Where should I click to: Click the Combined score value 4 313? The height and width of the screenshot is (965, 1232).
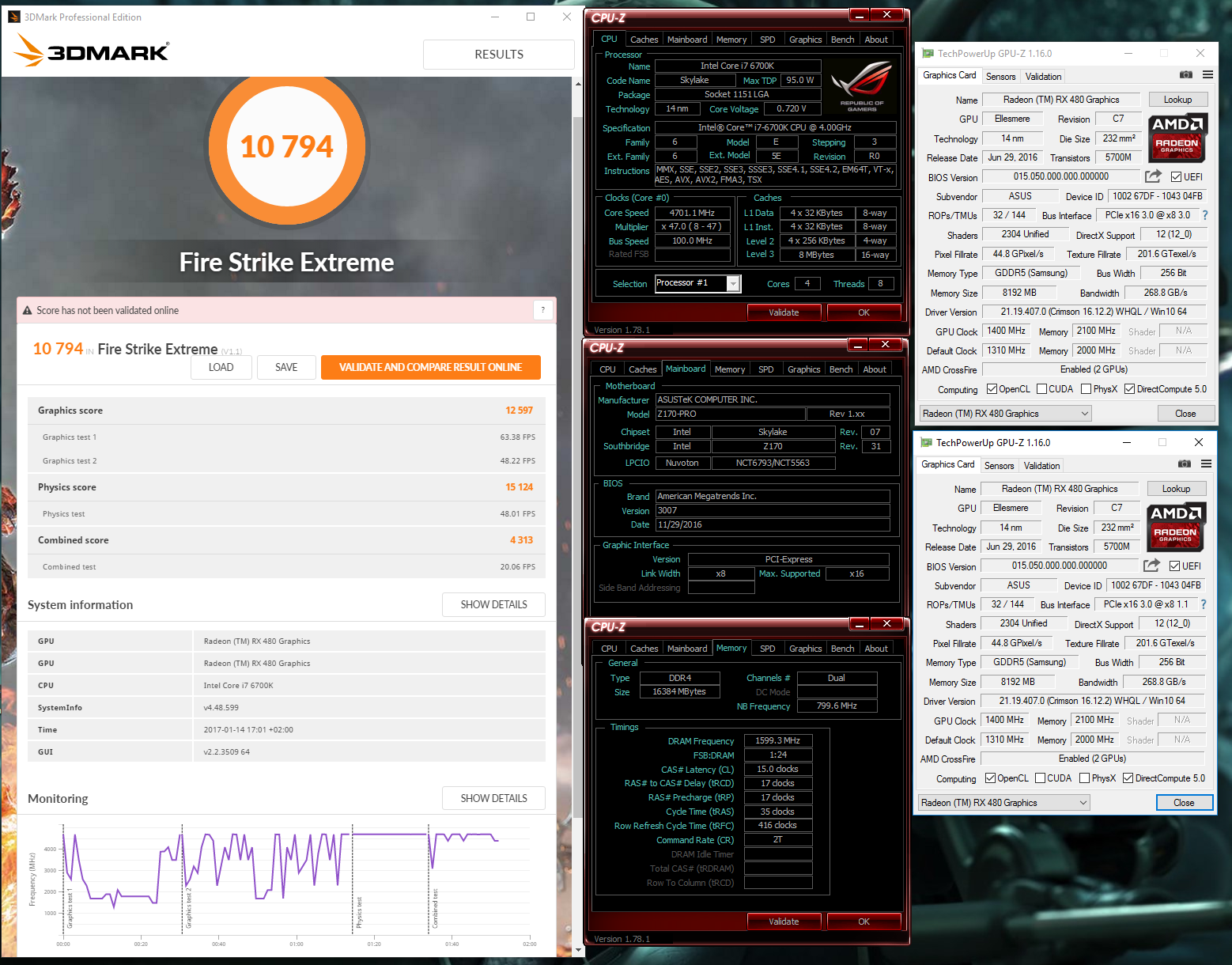tap(521, 540)
